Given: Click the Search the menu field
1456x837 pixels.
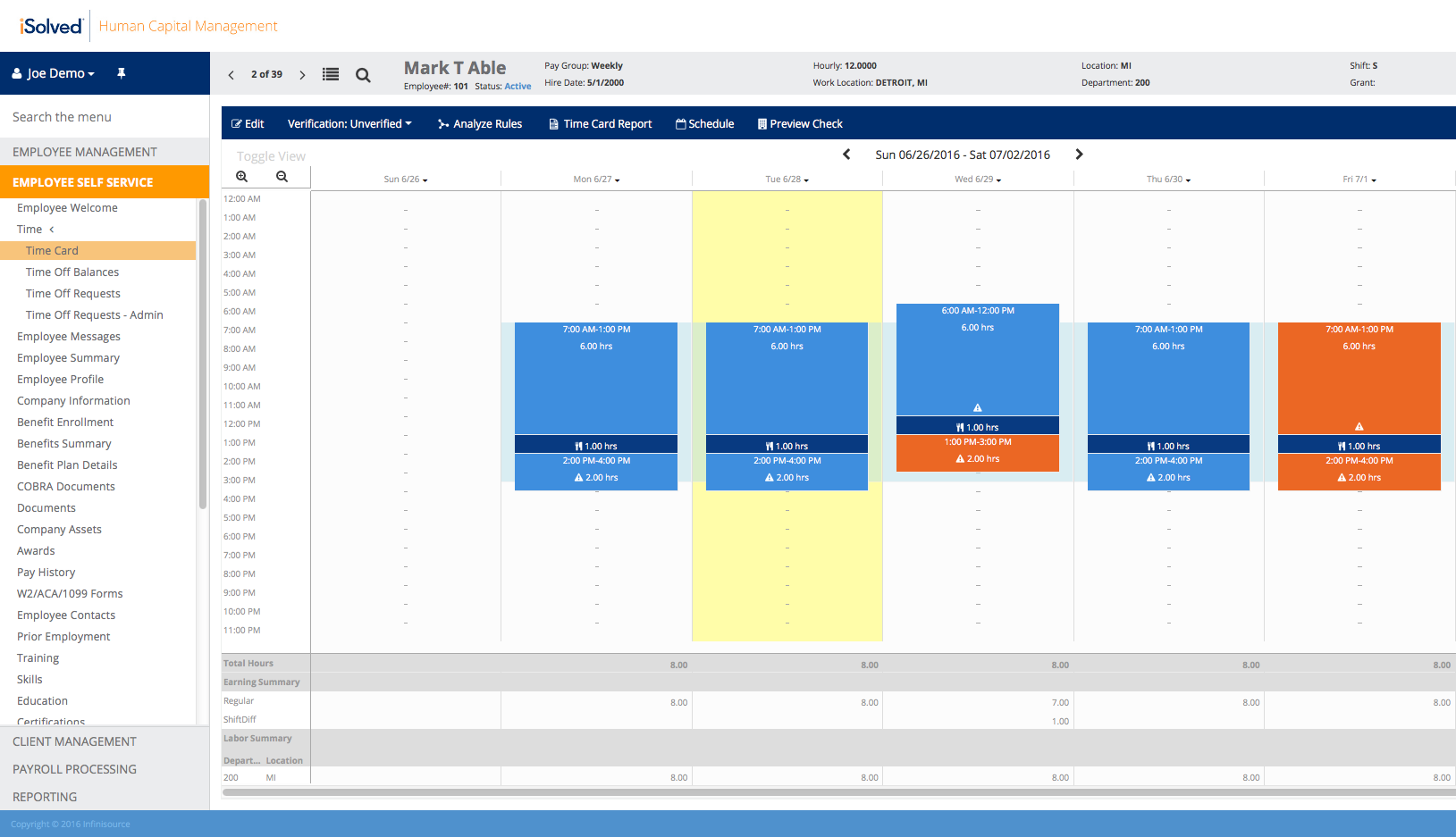Looking at the screenshot, I should pyautogui.click(x=105, y=117).
